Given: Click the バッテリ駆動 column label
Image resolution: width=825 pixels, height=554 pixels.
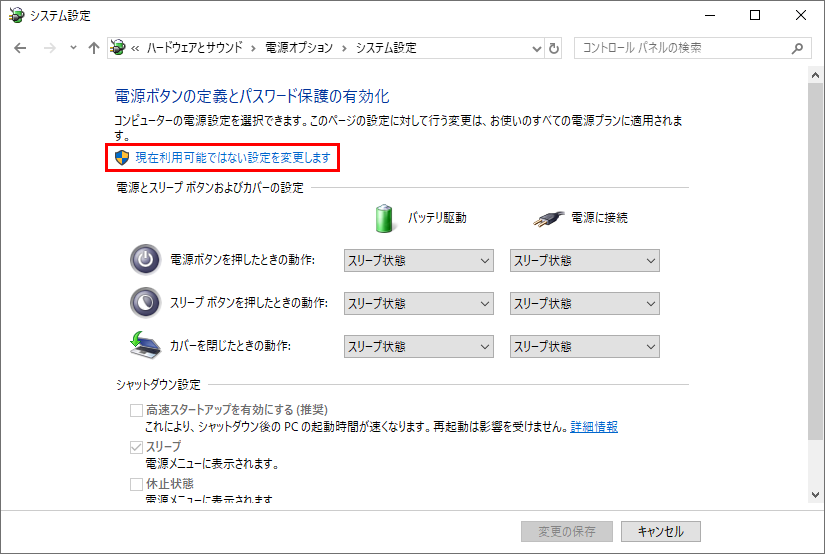Looking at the screenshot, I should click(x=437, y=218).
